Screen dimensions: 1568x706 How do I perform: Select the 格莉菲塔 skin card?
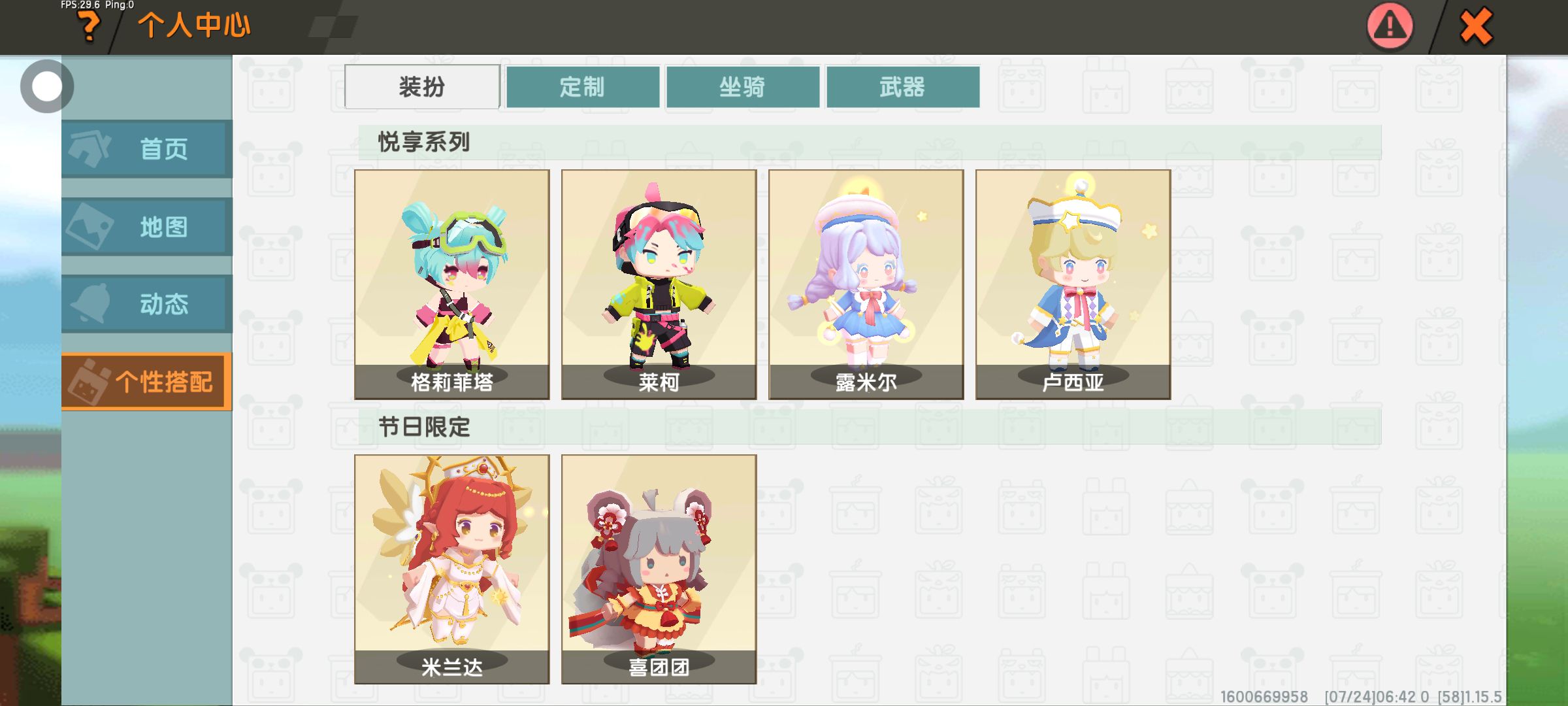(452, 284)
